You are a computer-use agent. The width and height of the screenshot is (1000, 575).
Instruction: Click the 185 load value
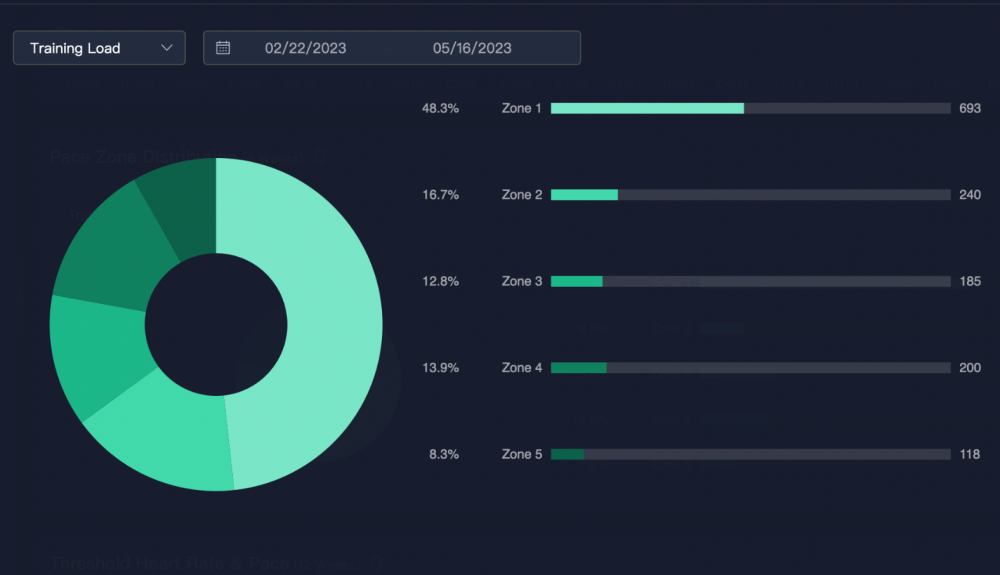pyautogui.click(x=970, y=281)
